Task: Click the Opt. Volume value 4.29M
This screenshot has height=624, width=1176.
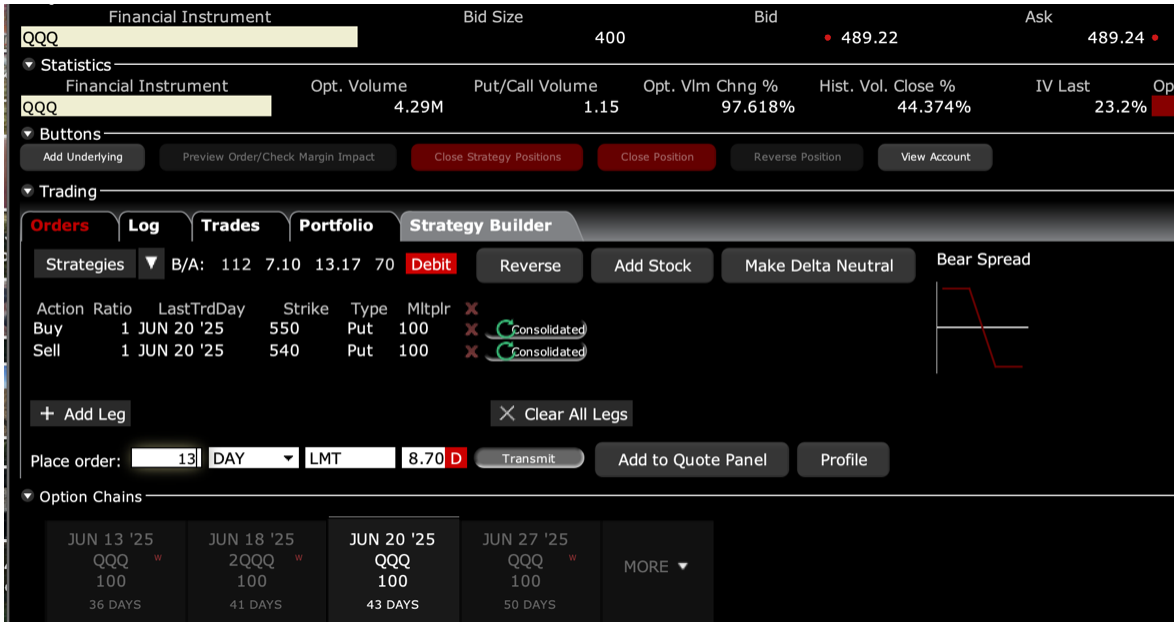Action: tap(418, 107)
